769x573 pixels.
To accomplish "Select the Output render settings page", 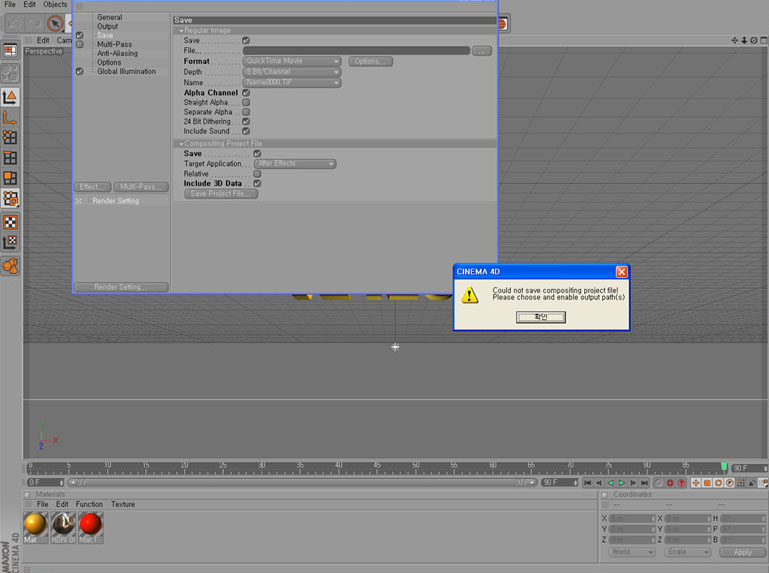I will (107, 26).
